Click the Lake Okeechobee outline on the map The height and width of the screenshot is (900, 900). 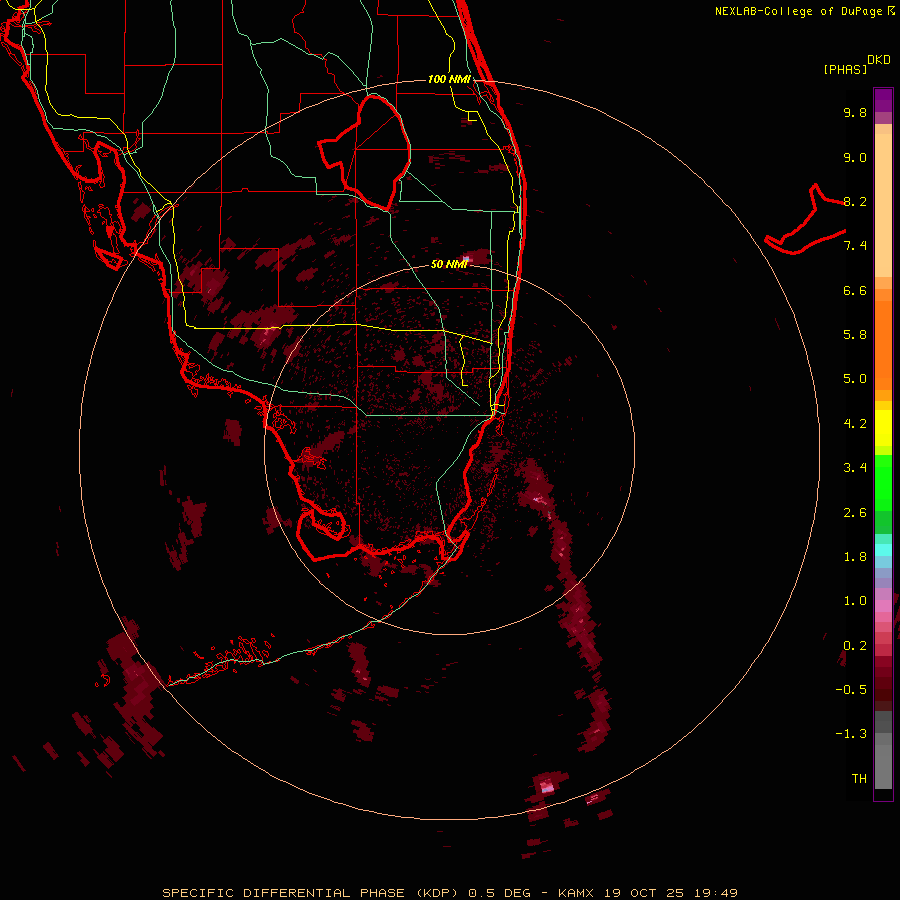pyautogui.click(x=365, y=152)
